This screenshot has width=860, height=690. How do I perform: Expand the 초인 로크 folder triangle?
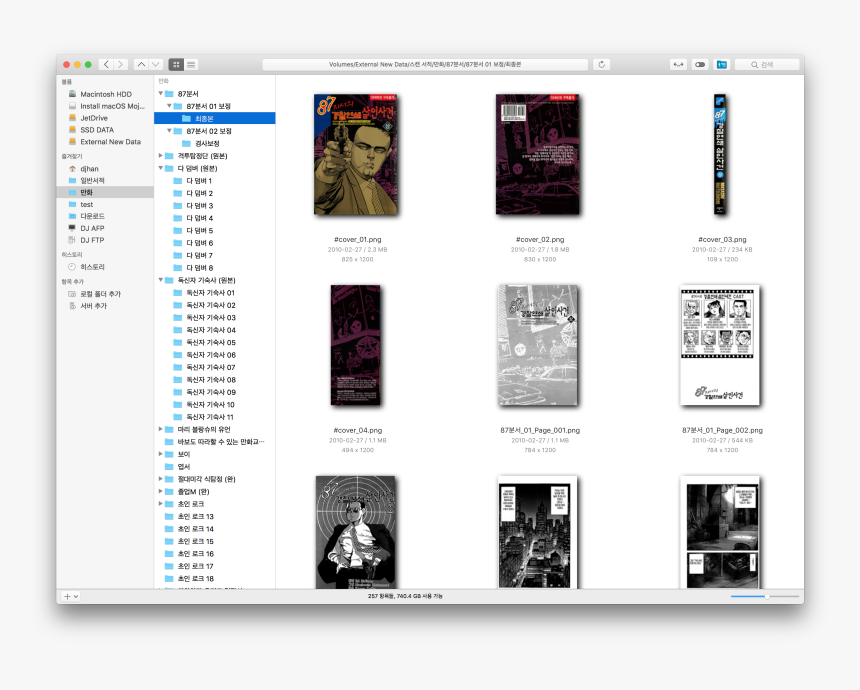[x=161, y=504]
